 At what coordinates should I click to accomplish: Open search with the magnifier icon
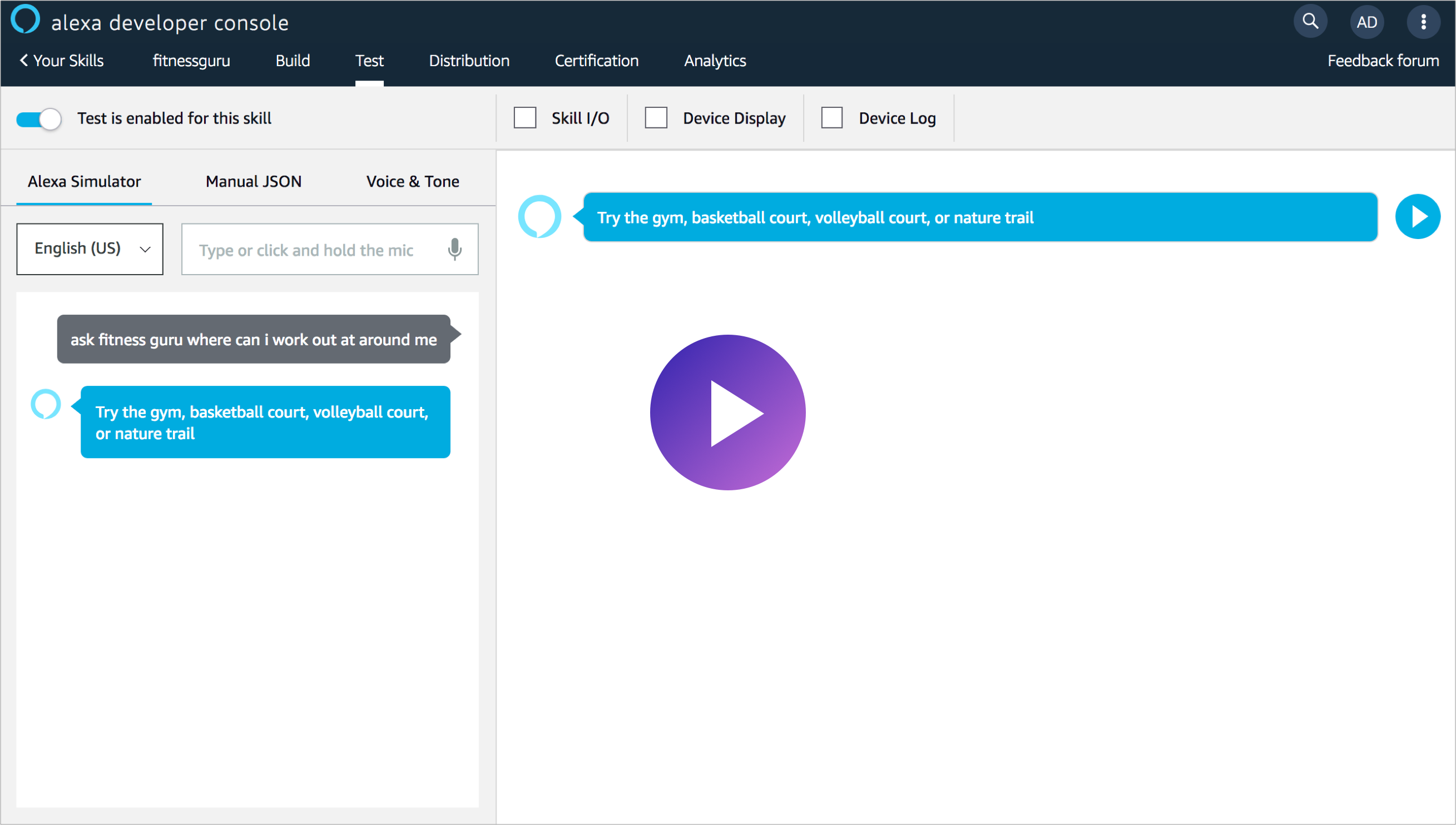1310,22
